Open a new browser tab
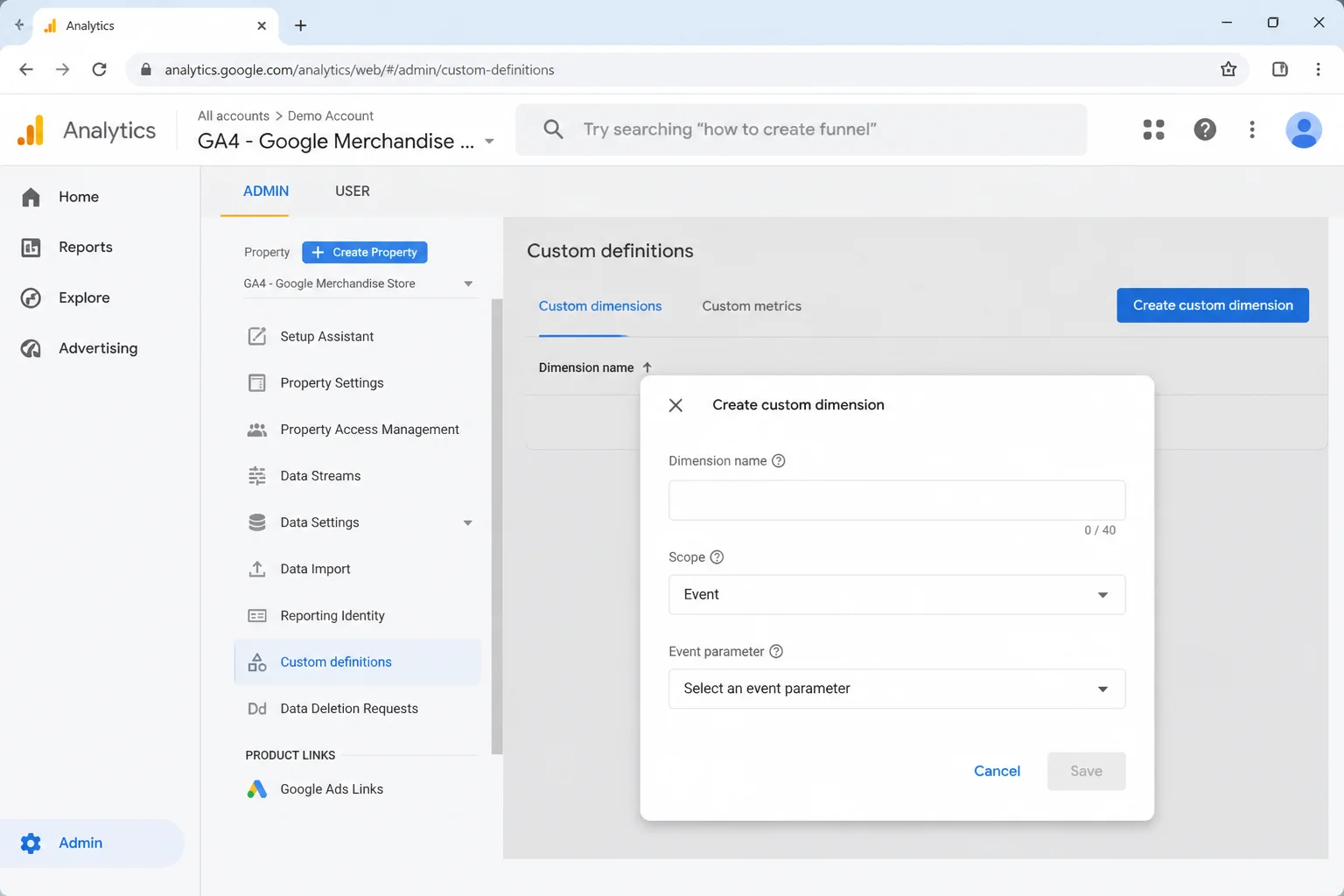This screenshot has width=1344, height=896. pos(300,25)
